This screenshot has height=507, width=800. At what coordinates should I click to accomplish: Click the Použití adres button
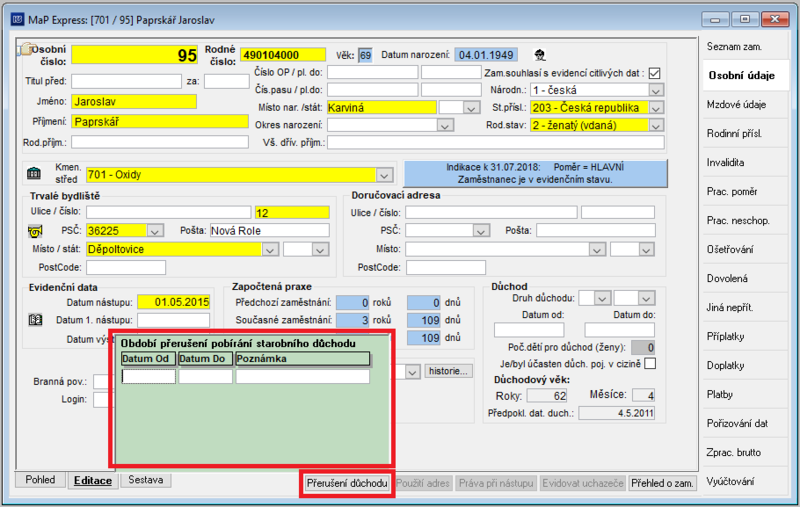(x=423, y=483)
